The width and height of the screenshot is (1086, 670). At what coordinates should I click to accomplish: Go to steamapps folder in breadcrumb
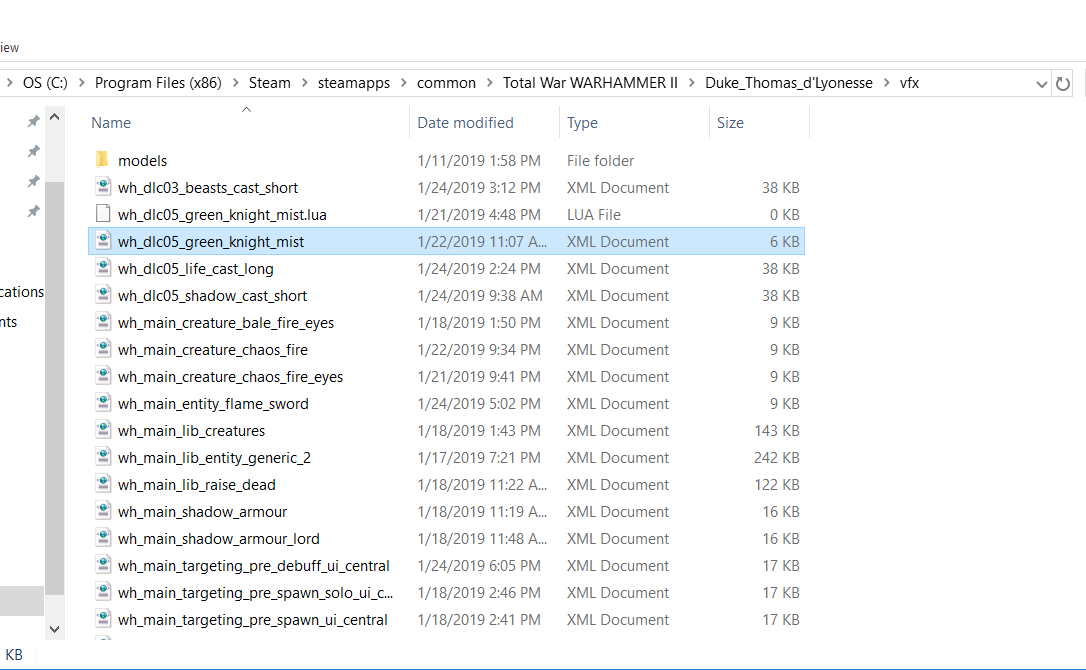(353, 82)
